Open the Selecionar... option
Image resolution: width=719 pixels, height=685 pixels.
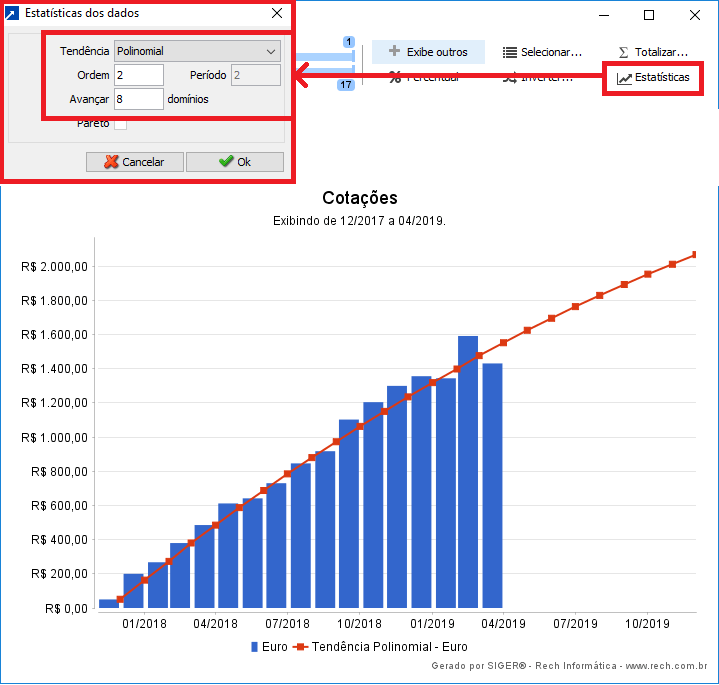click(x=542, y=52)
